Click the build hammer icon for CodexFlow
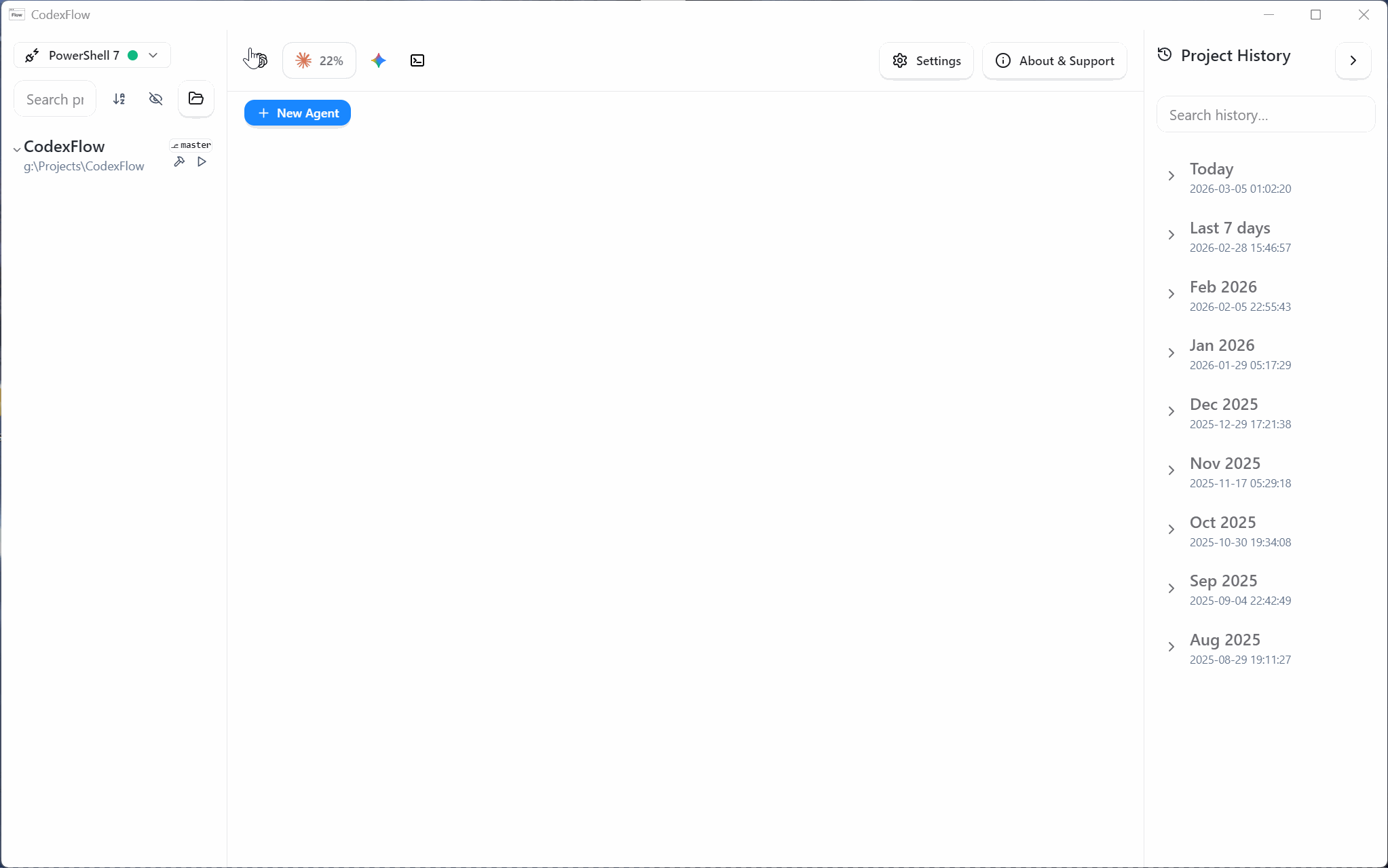Screen dimensions: 1388x868 (179, 162)
